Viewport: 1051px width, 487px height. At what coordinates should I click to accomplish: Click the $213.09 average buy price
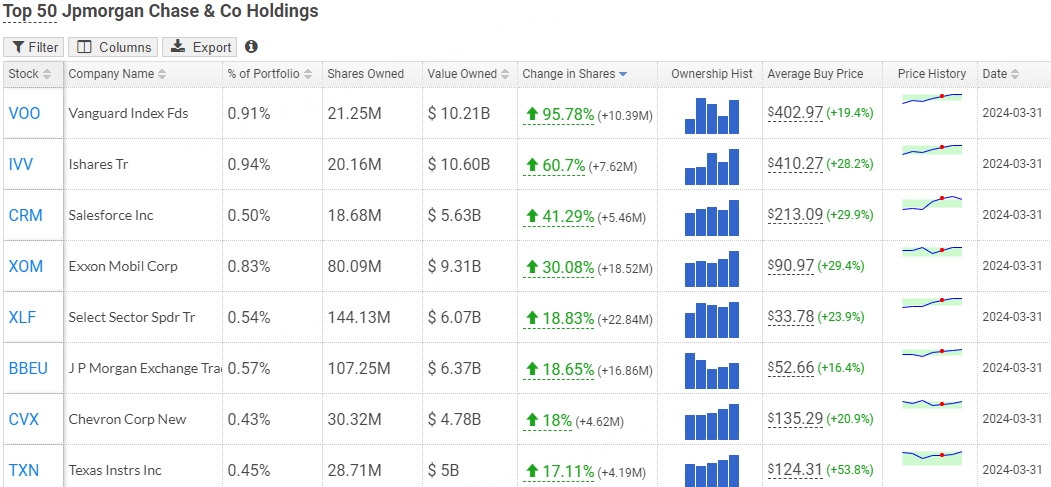795,215
